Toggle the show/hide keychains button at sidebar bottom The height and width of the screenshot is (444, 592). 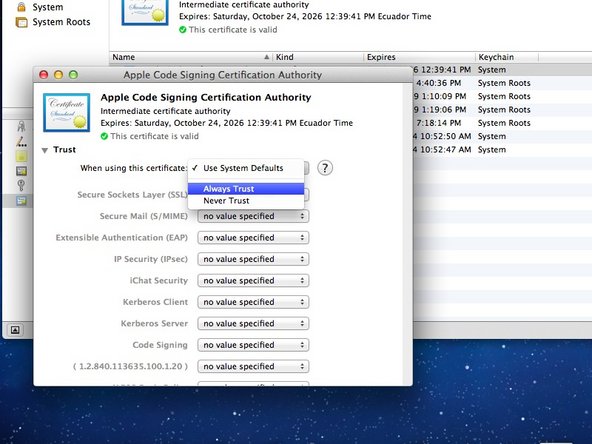[15, 330]
